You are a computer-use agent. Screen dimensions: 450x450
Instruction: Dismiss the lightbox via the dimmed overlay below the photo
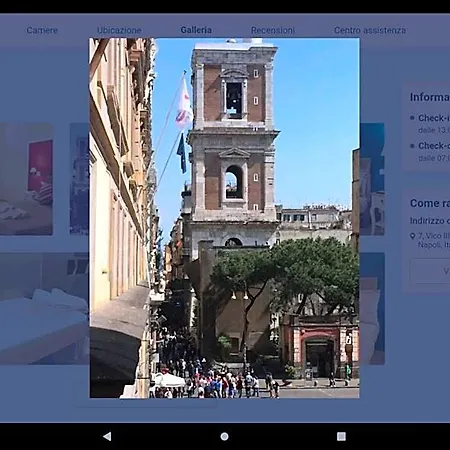(224, 410)
